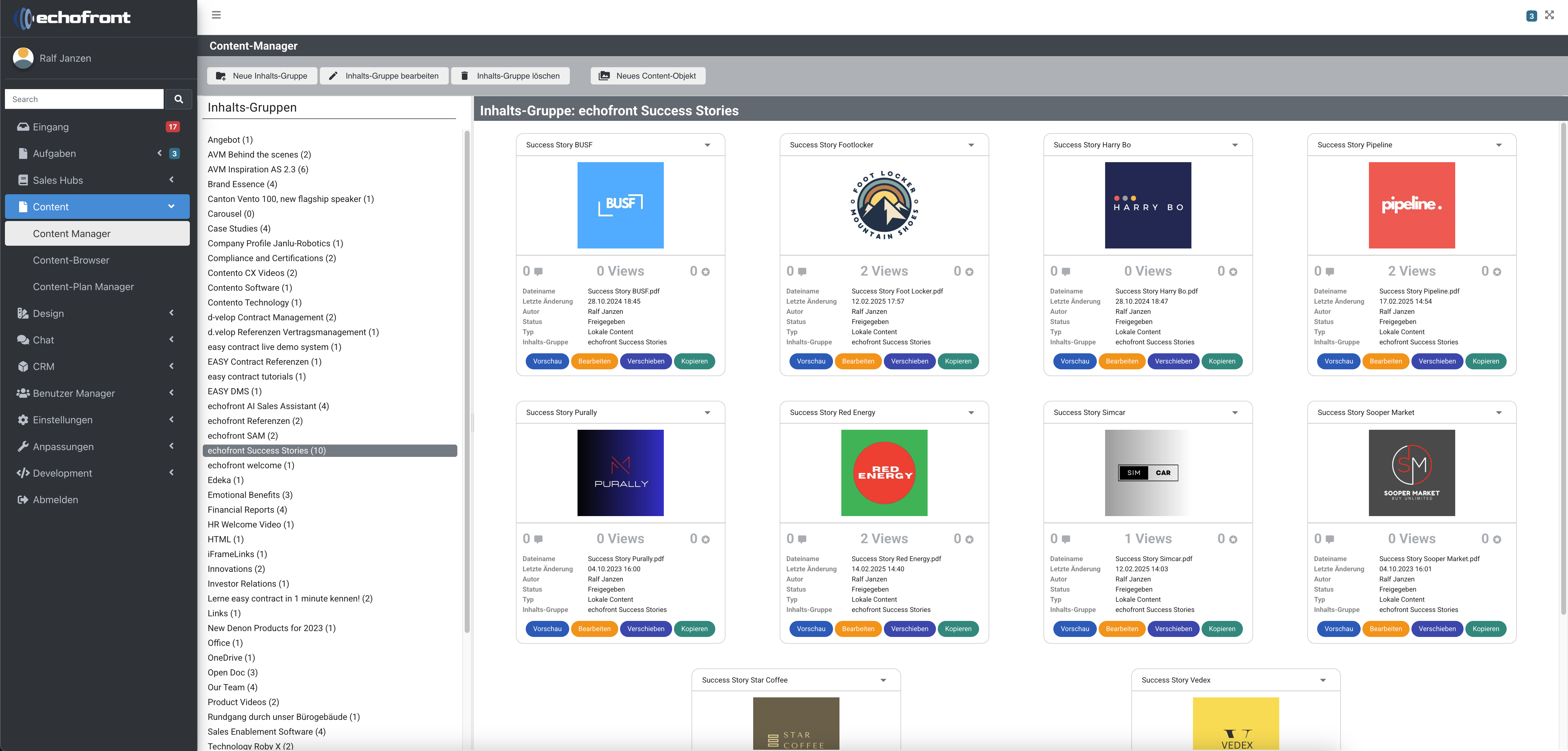Open the Red Energy thumbnail image
Screen dimensions: 1568x751
pos(884,473)
